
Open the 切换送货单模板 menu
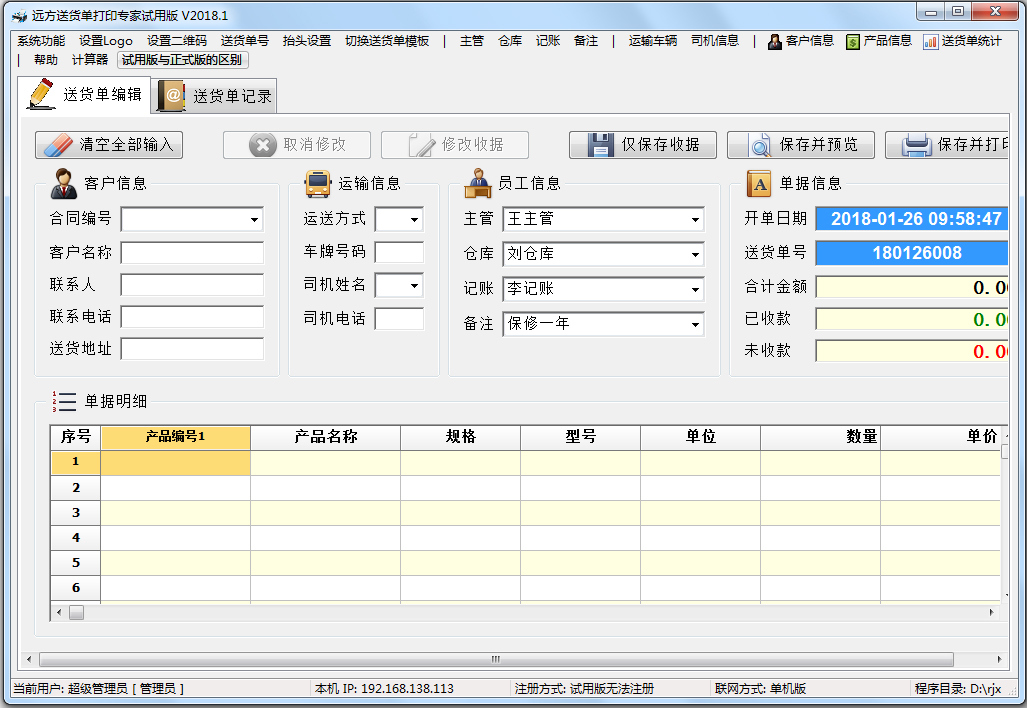pos(386,41)
